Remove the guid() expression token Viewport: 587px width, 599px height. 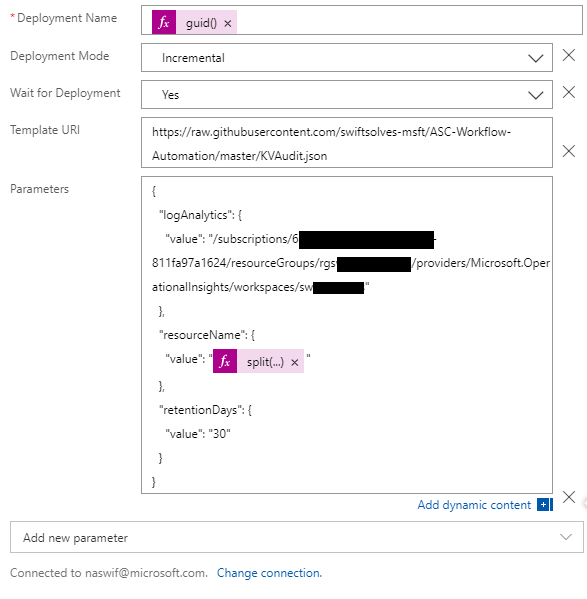228,24
